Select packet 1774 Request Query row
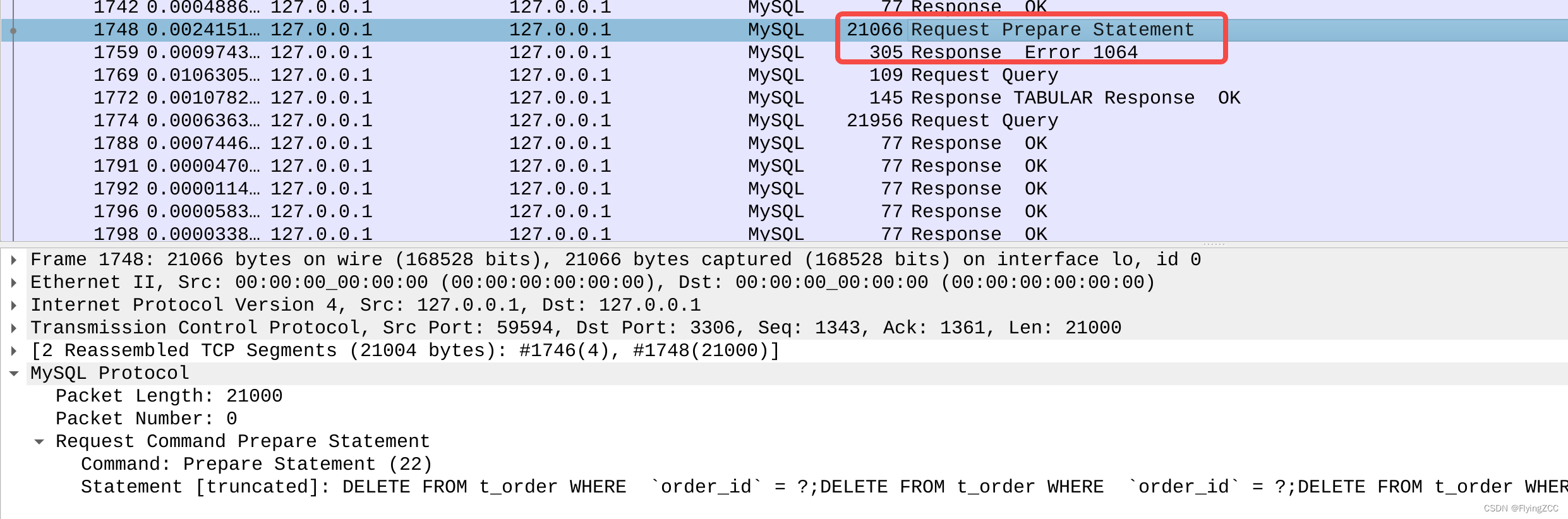The height and width of the screenshot is (519, 1568). (784, 121)
